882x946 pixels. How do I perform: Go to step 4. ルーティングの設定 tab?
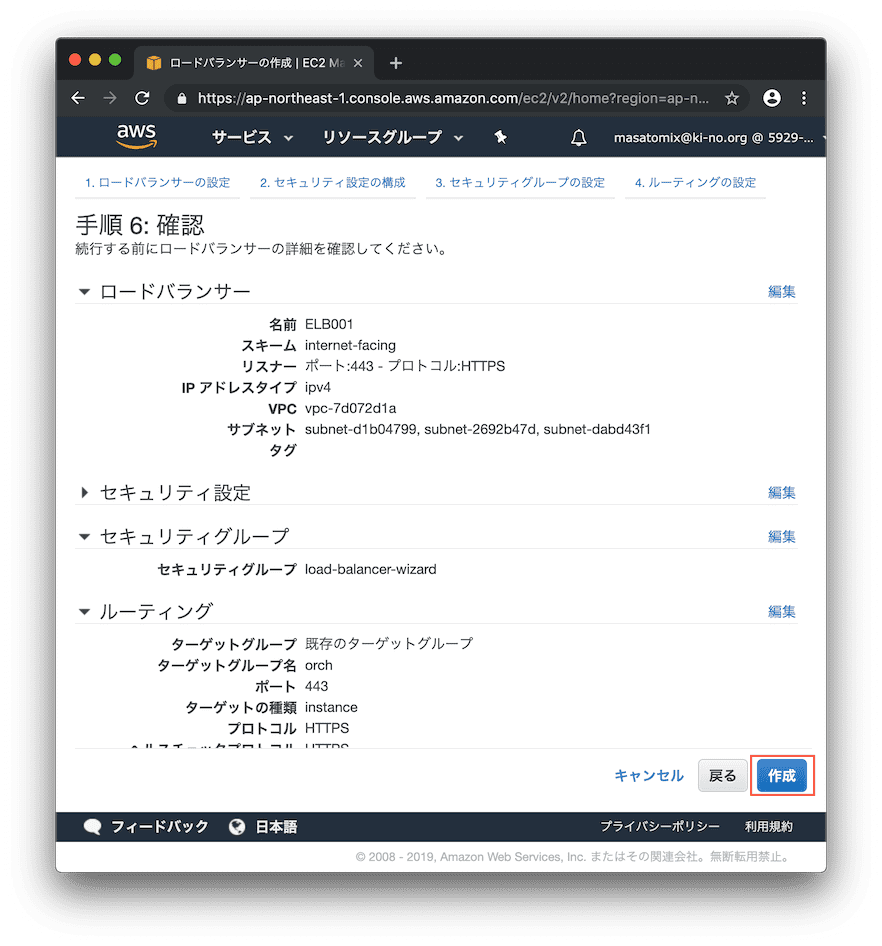695,182
